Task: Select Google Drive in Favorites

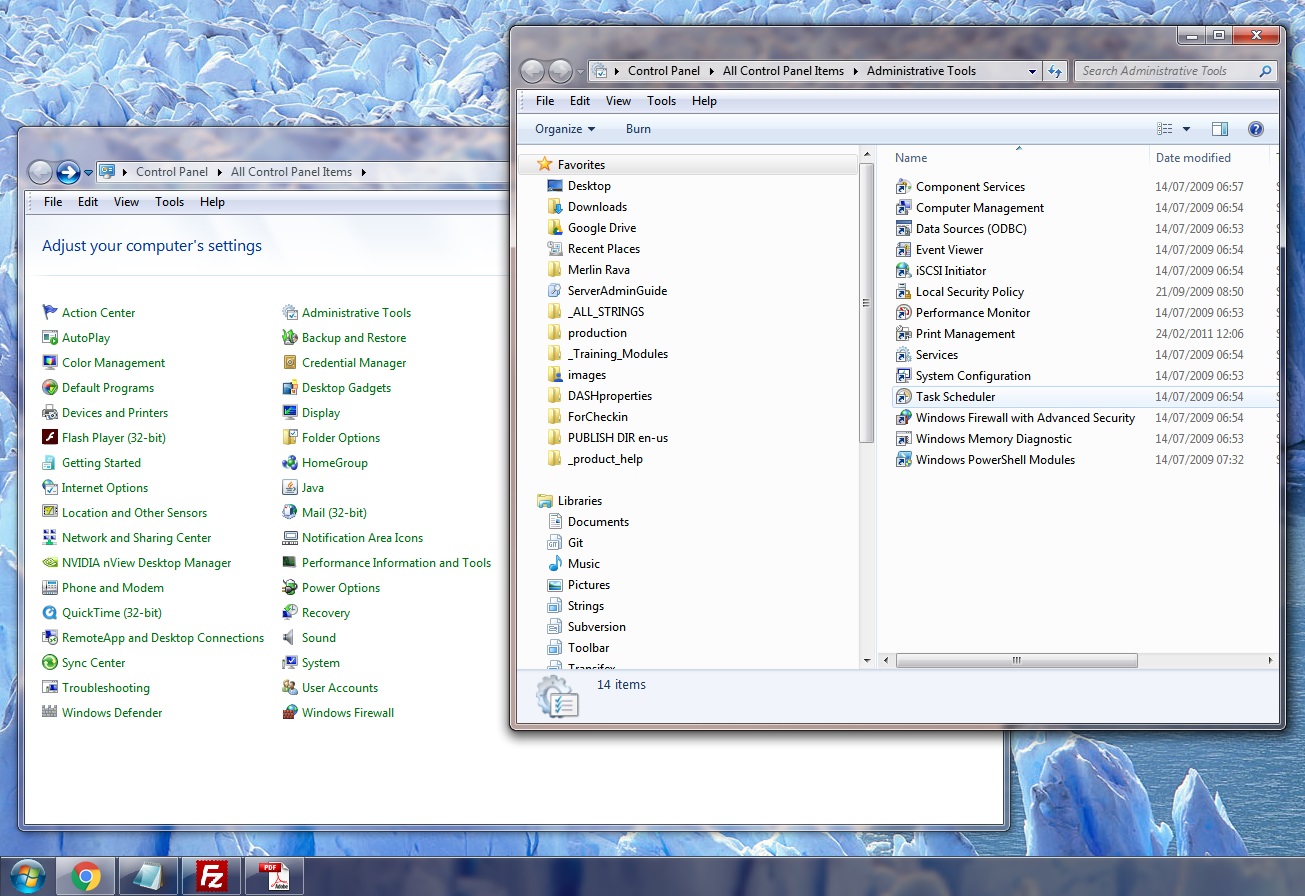Action: [602, 228]
